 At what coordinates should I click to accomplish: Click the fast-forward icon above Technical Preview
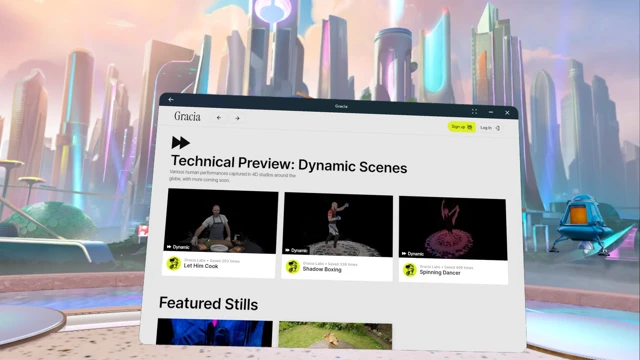pyautogui.click(x=181, y=142)
